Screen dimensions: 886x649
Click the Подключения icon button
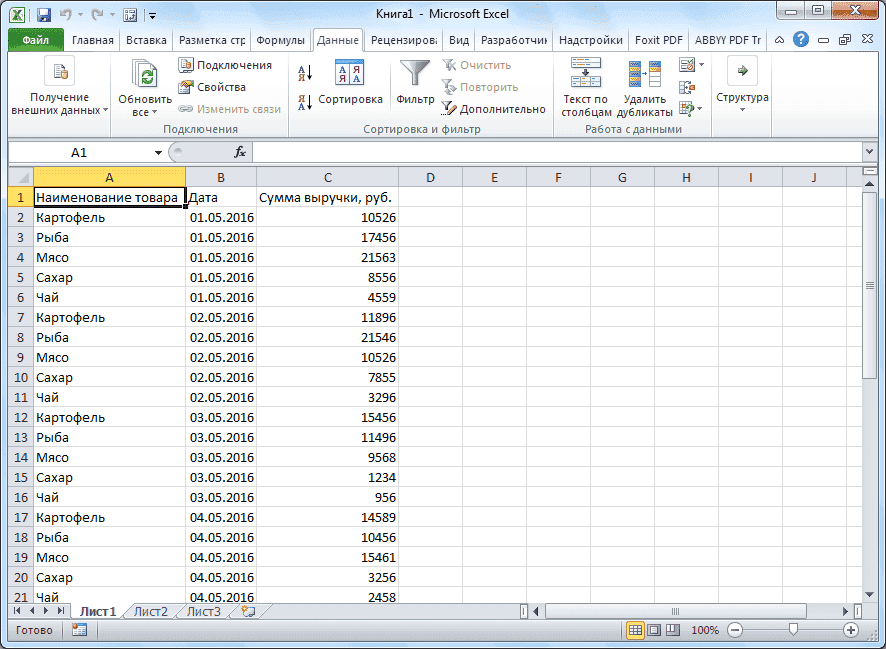185,63
